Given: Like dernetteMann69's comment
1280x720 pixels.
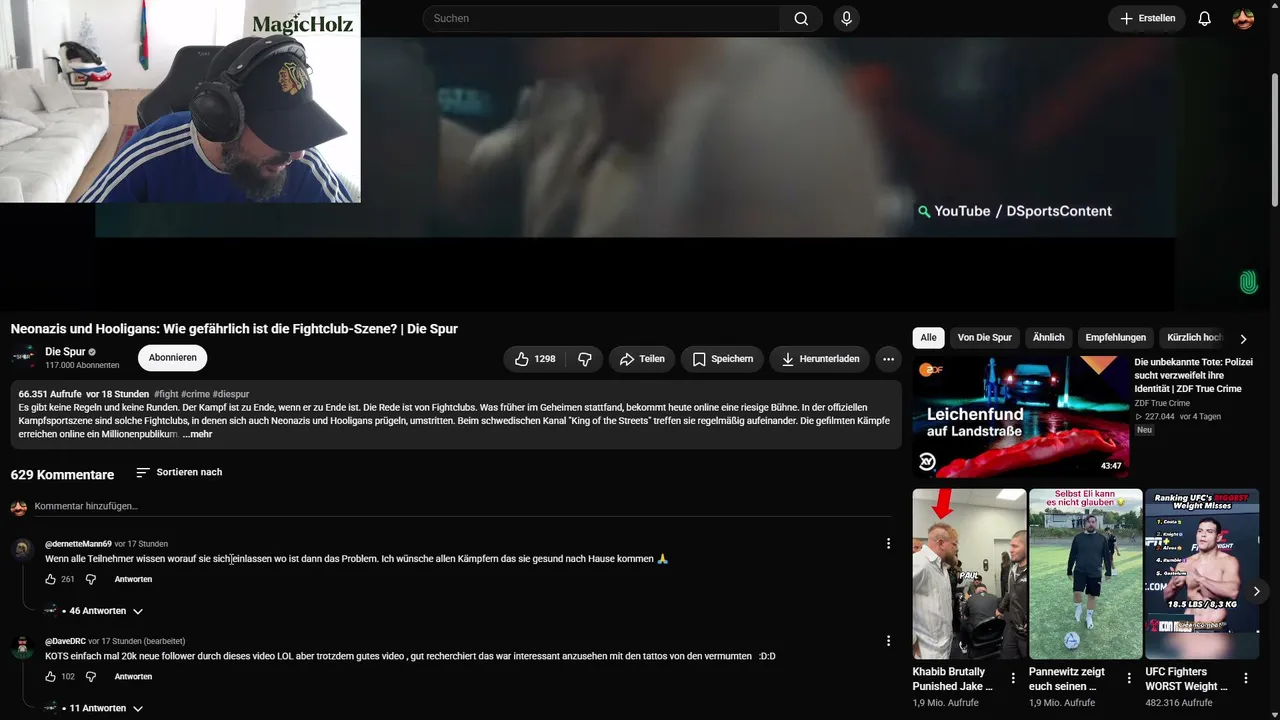Looking at the screenshot, I should point(51,579).
